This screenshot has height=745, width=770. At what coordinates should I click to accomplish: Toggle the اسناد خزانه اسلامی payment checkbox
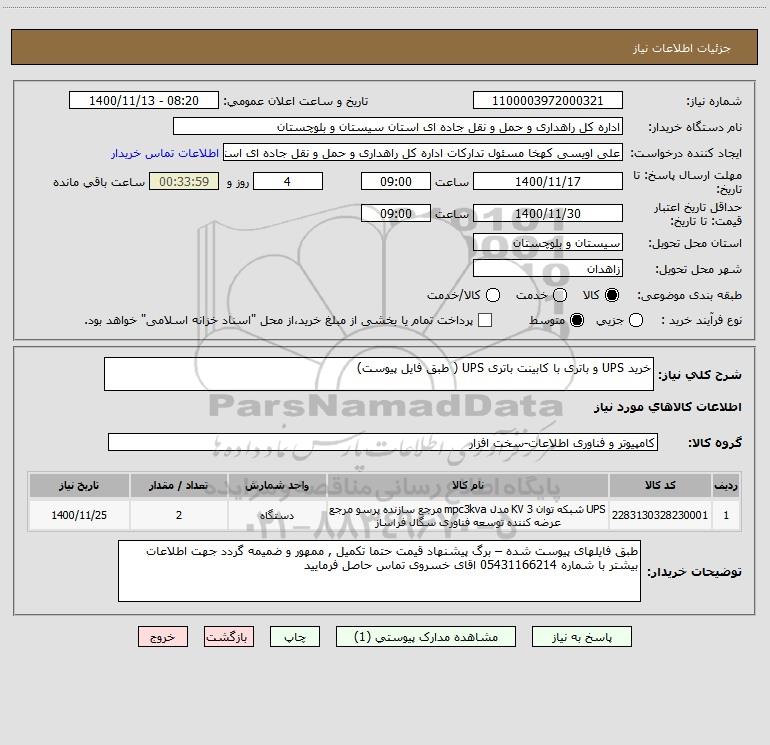[x=485, y=320]
